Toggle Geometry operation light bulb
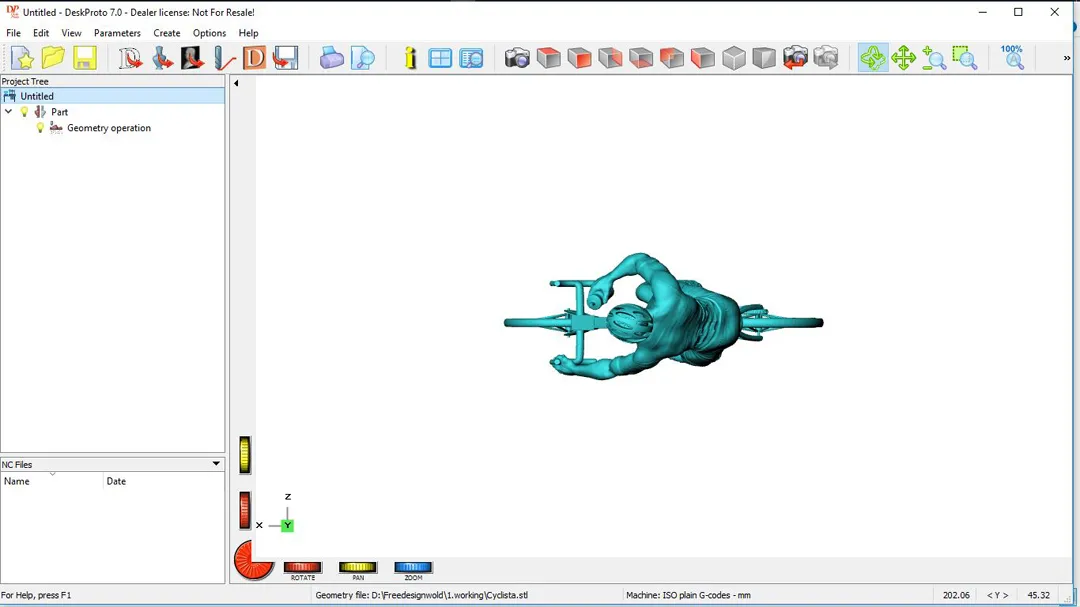Screen dimensions: 1080x607 pos(41,128)
